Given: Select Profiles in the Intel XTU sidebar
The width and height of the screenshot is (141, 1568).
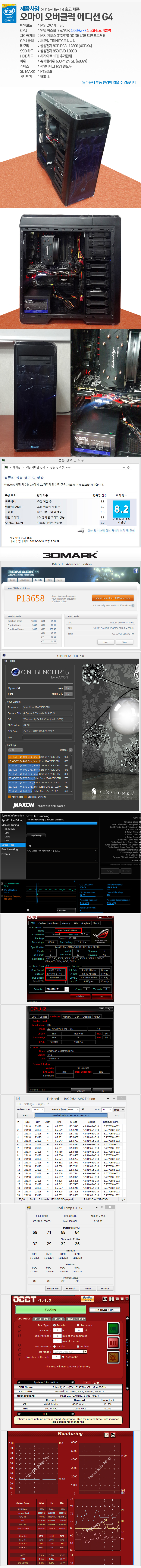Looking at the screenshot, I should (6, 854).
